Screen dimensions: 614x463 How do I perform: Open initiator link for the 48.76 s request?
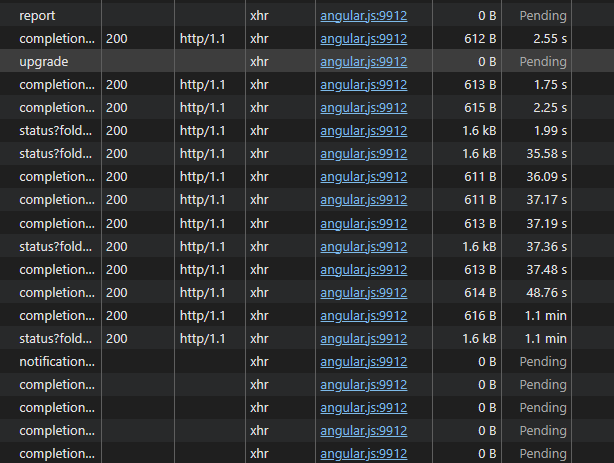click(x=363, y=292)
